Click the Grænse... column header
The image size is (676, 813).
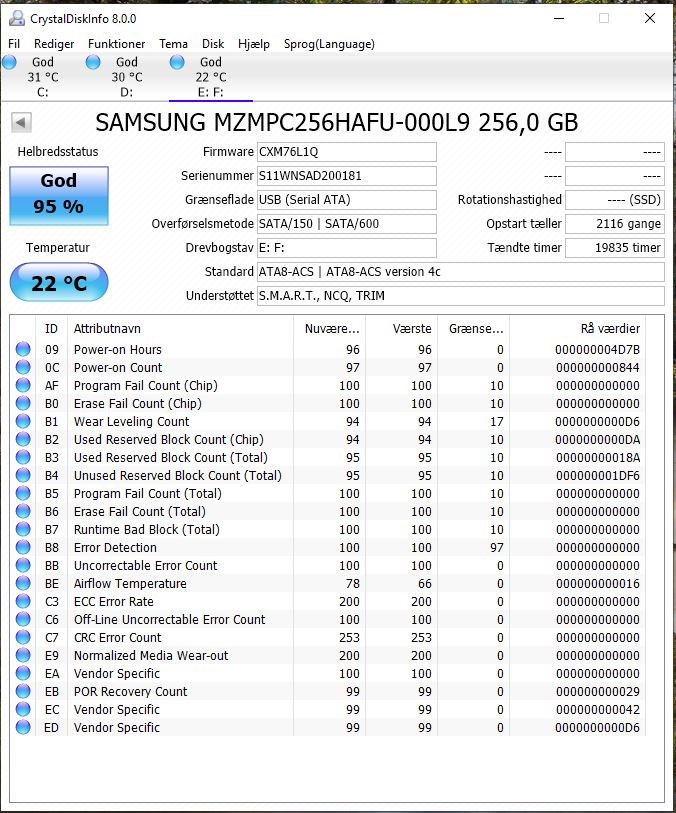[x=474, y=328]
